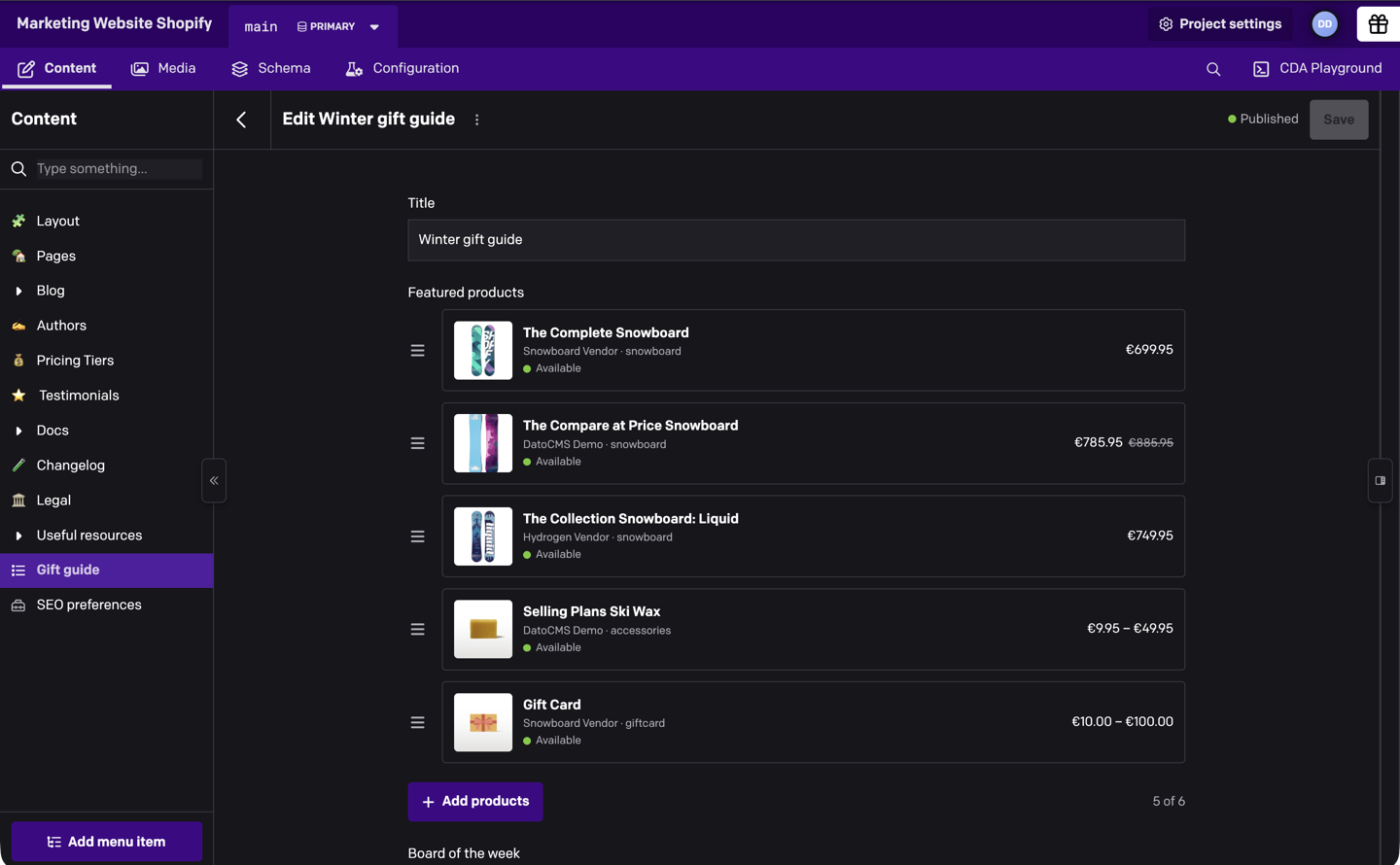Viewport: 1400px width, 865px height.
Task: Click the Compare at Price Snowboard thumbnail
Action: (x=483, y=443)
